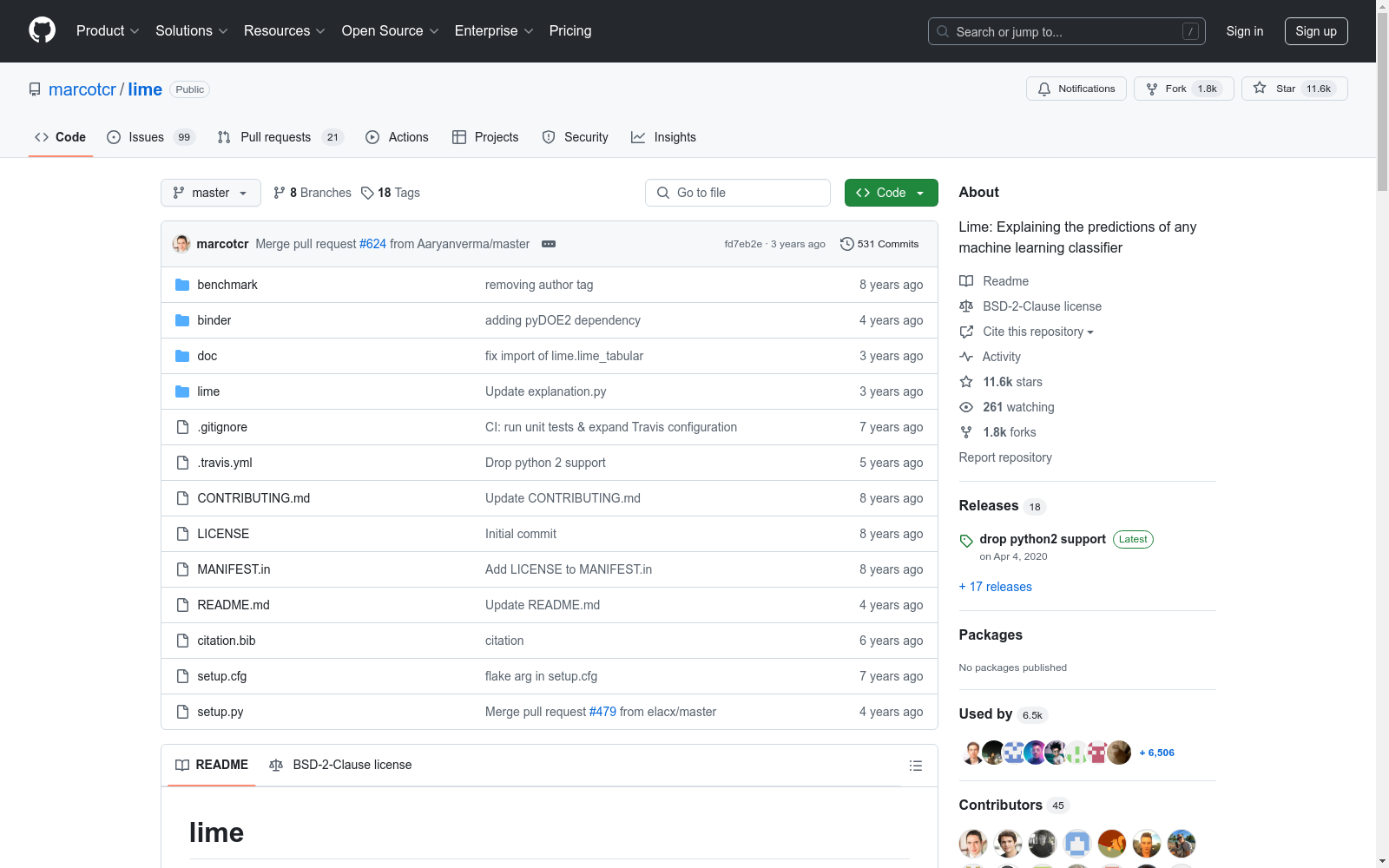View 11.6k stars list
This screenshot has width=1389, height=868.
[x=1001, y=382]
